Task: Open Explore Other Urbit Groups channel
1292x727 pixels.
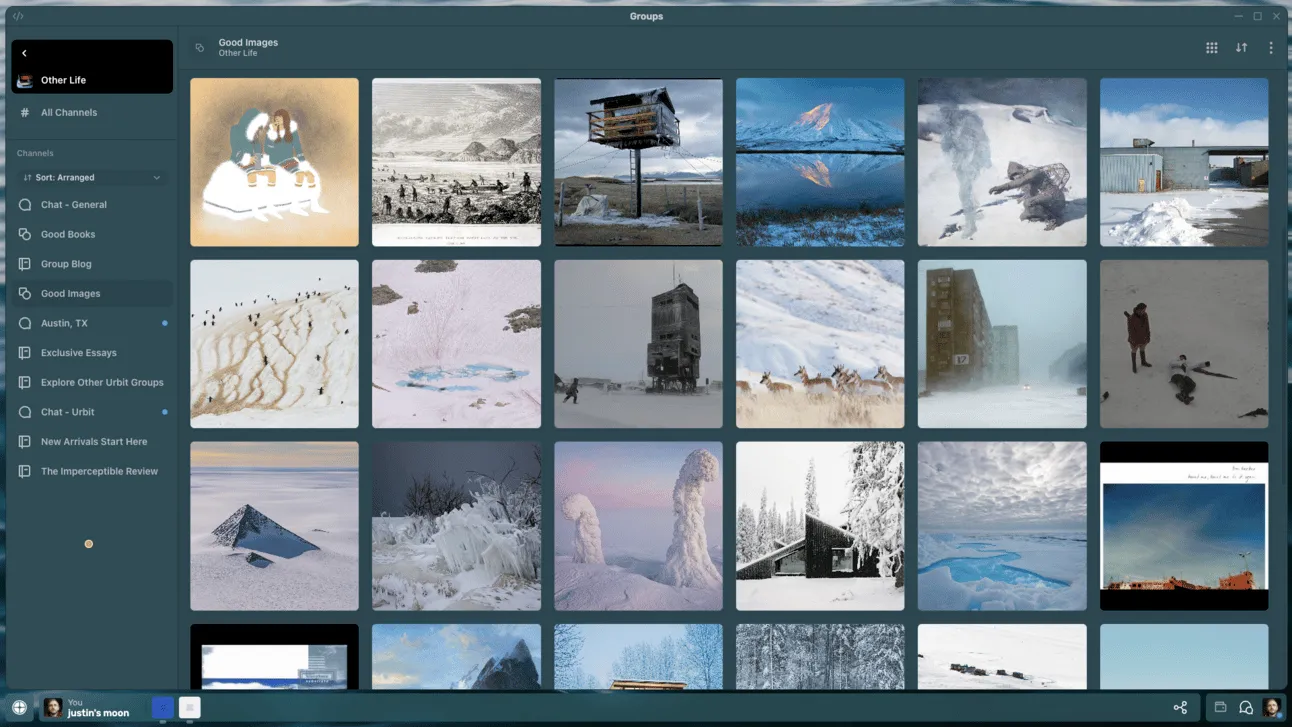Action: (92, 382)
